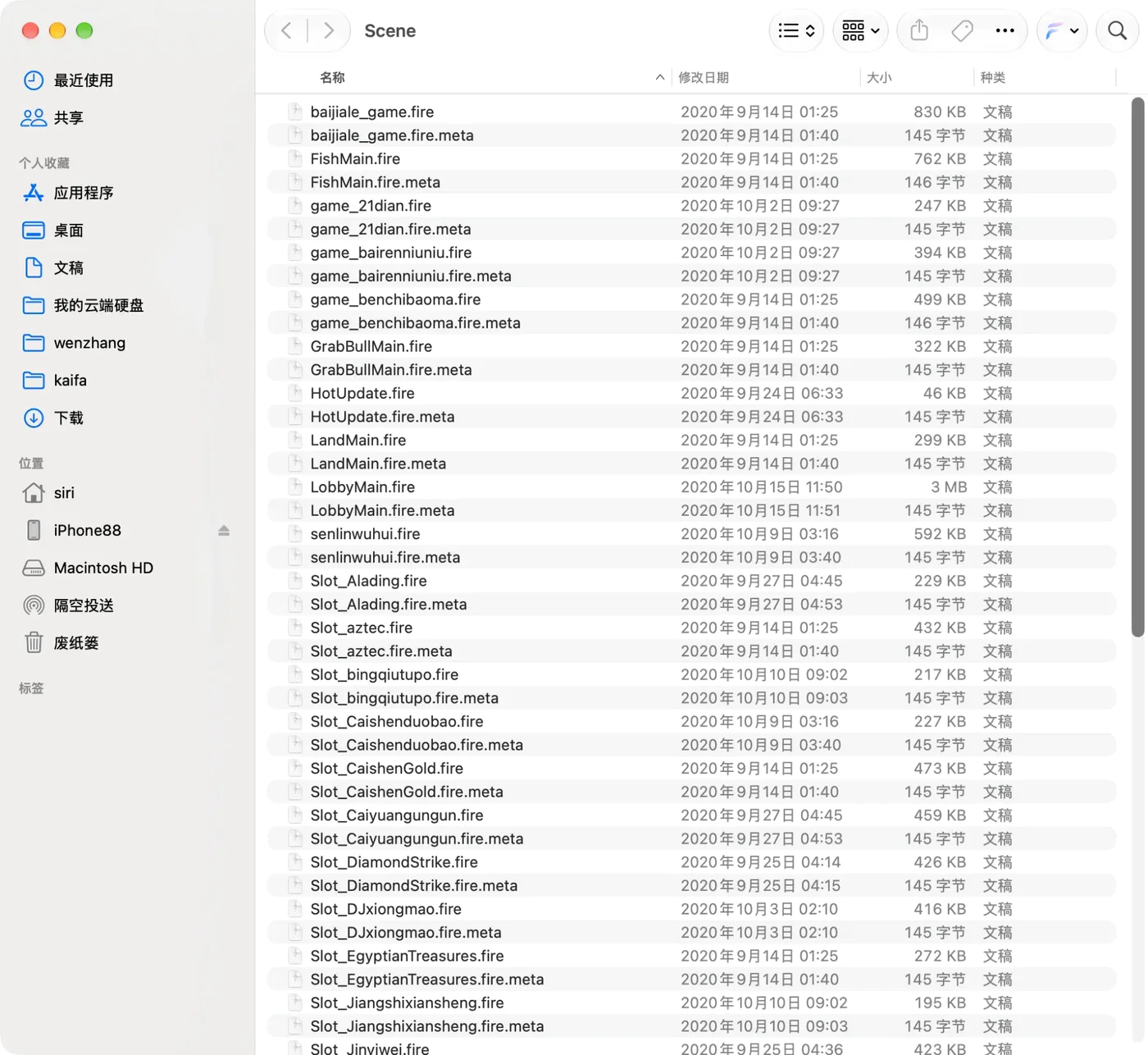Select file Slot_DiamondStrike.fire

(x=691, y=862)
